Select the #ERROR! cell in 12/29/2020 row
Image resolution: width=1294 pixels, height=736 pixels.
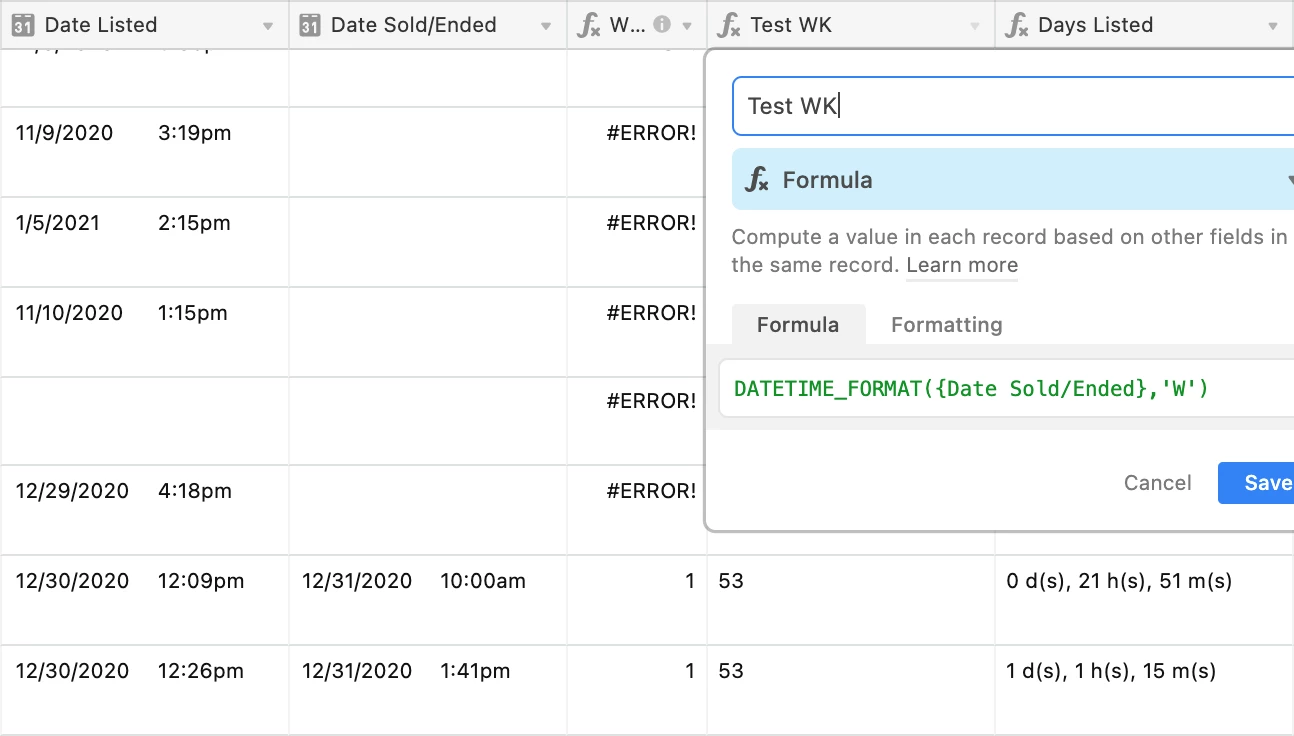pyautogui.click(x=637, y=510)
